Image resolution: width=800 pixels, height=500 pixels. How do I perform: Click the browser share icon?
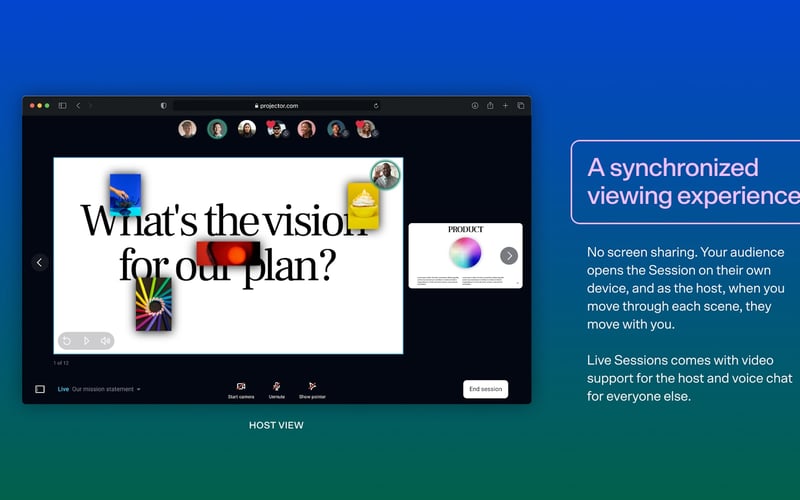[x=490, y=106]
